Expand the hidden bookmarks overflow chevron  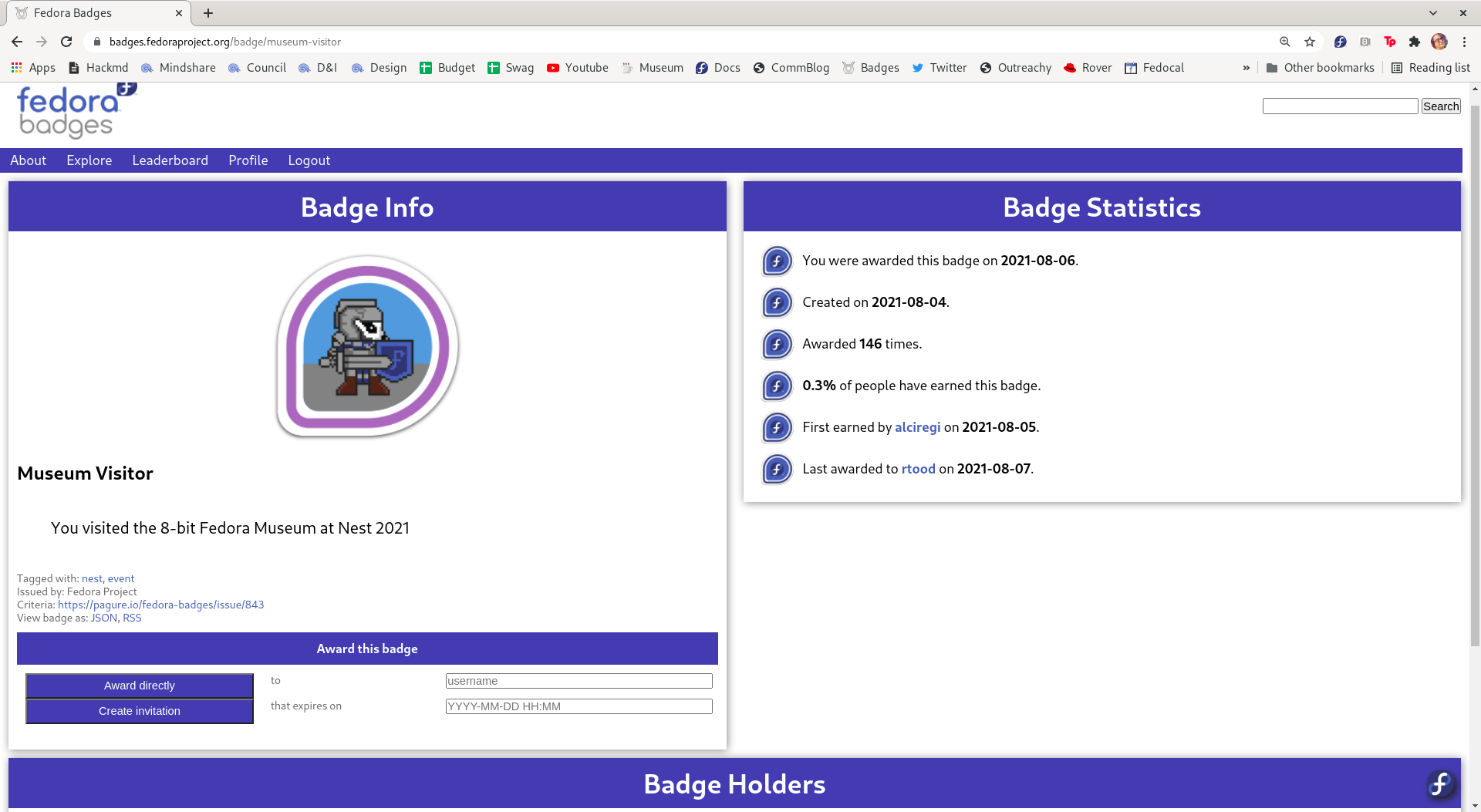1247,68
